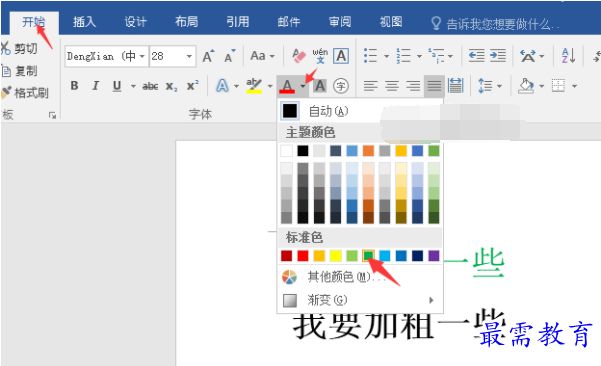Click the Enclose Characters icon

pyautogui.click(x=341, y=85)
